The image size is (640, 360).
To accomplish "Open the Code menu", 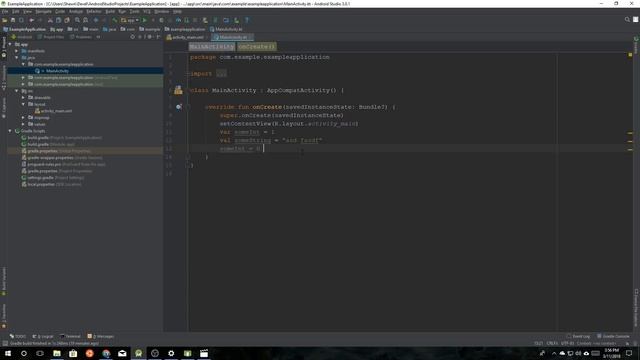I will [60, 11].
